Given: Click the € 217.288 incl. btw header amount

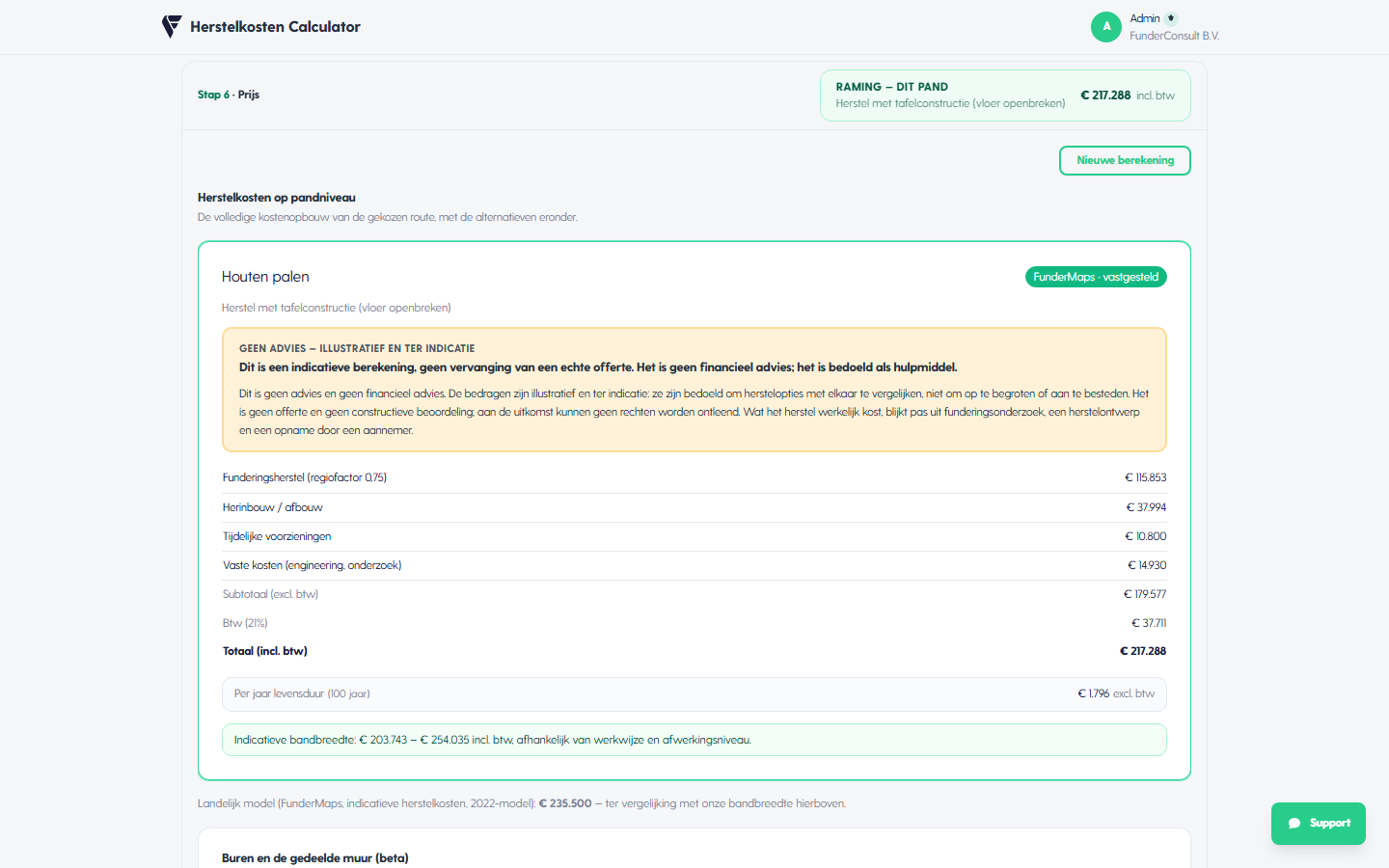Looking at the screenshot, I should pos(1128,95).
